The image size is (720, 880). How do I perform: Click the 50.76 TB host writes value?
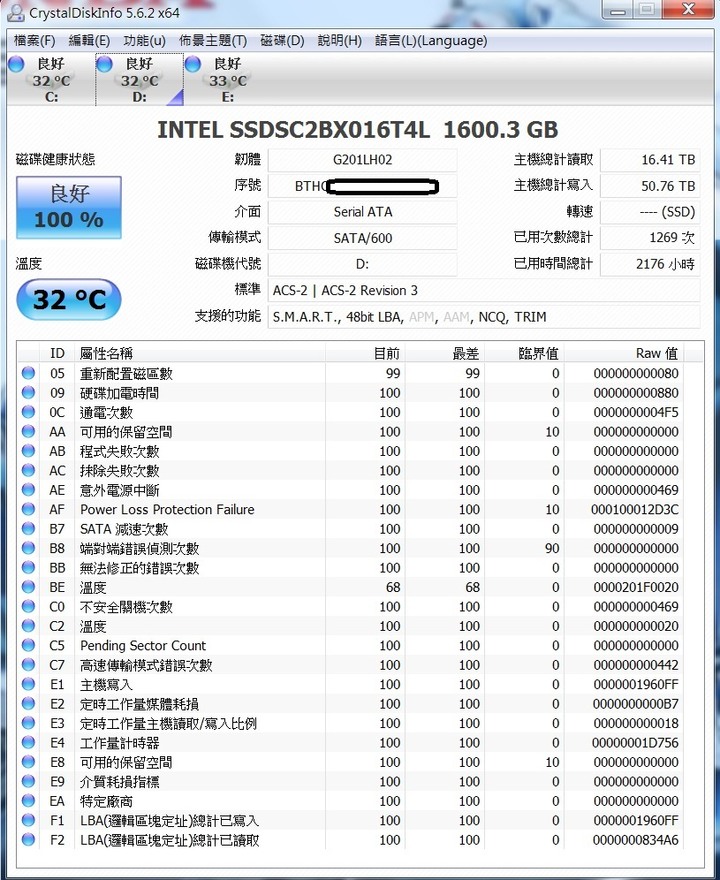650,186
